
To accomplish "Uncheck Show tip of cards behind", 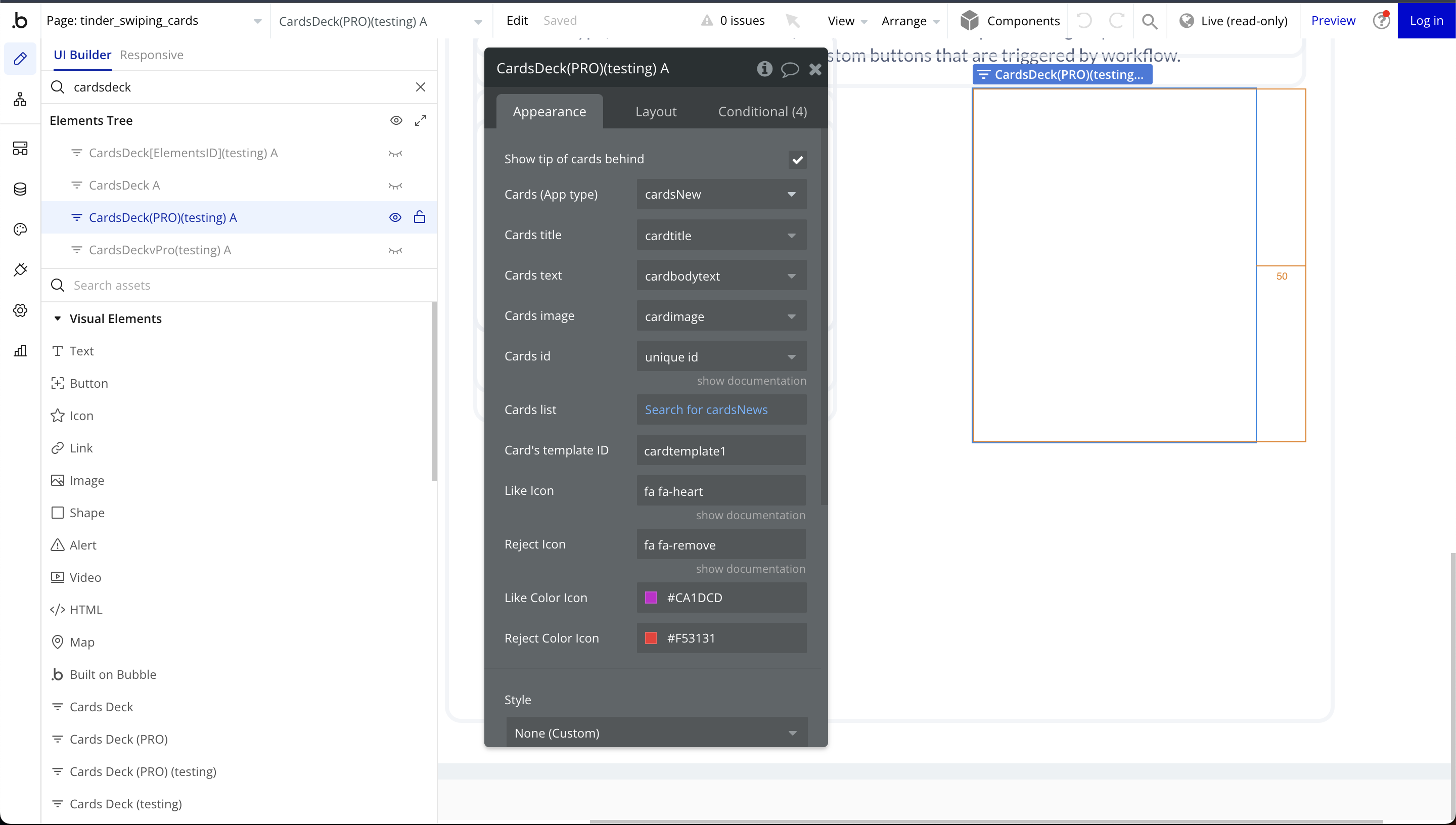I will [797, 160].
